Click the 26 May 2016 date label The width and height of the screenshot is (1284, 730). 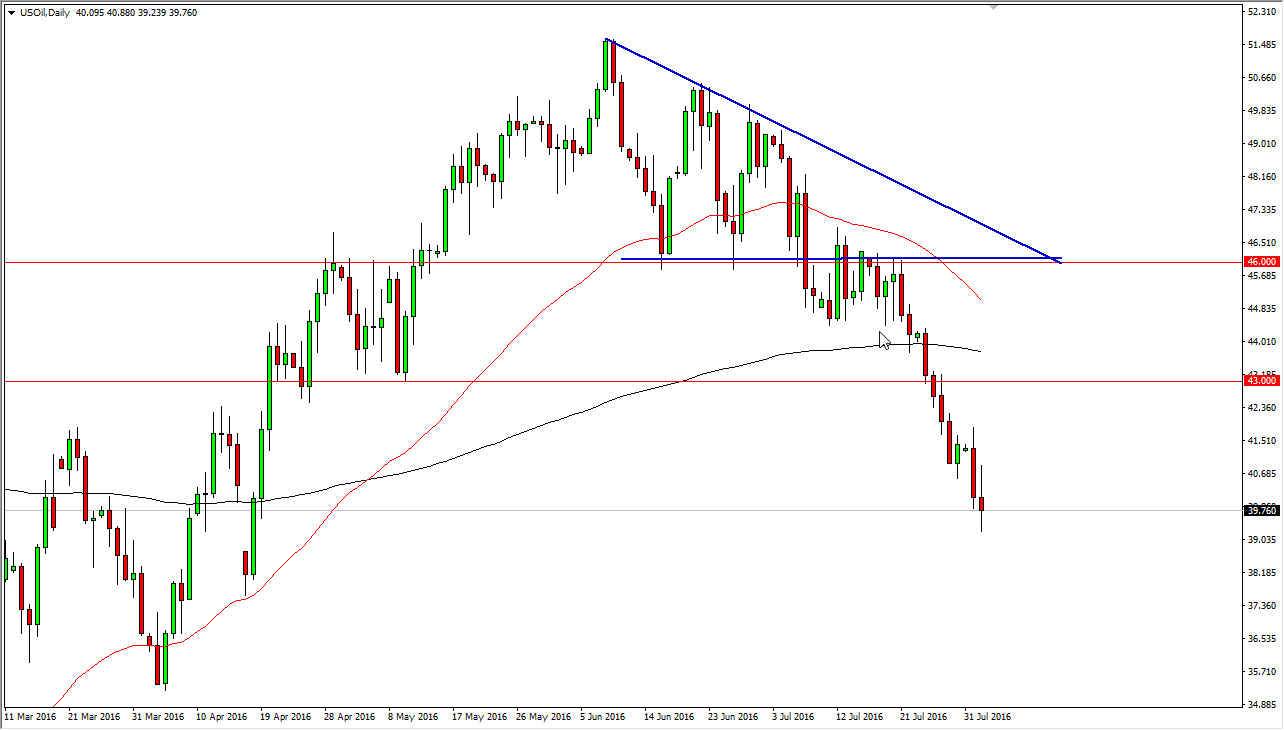point(542,717)
